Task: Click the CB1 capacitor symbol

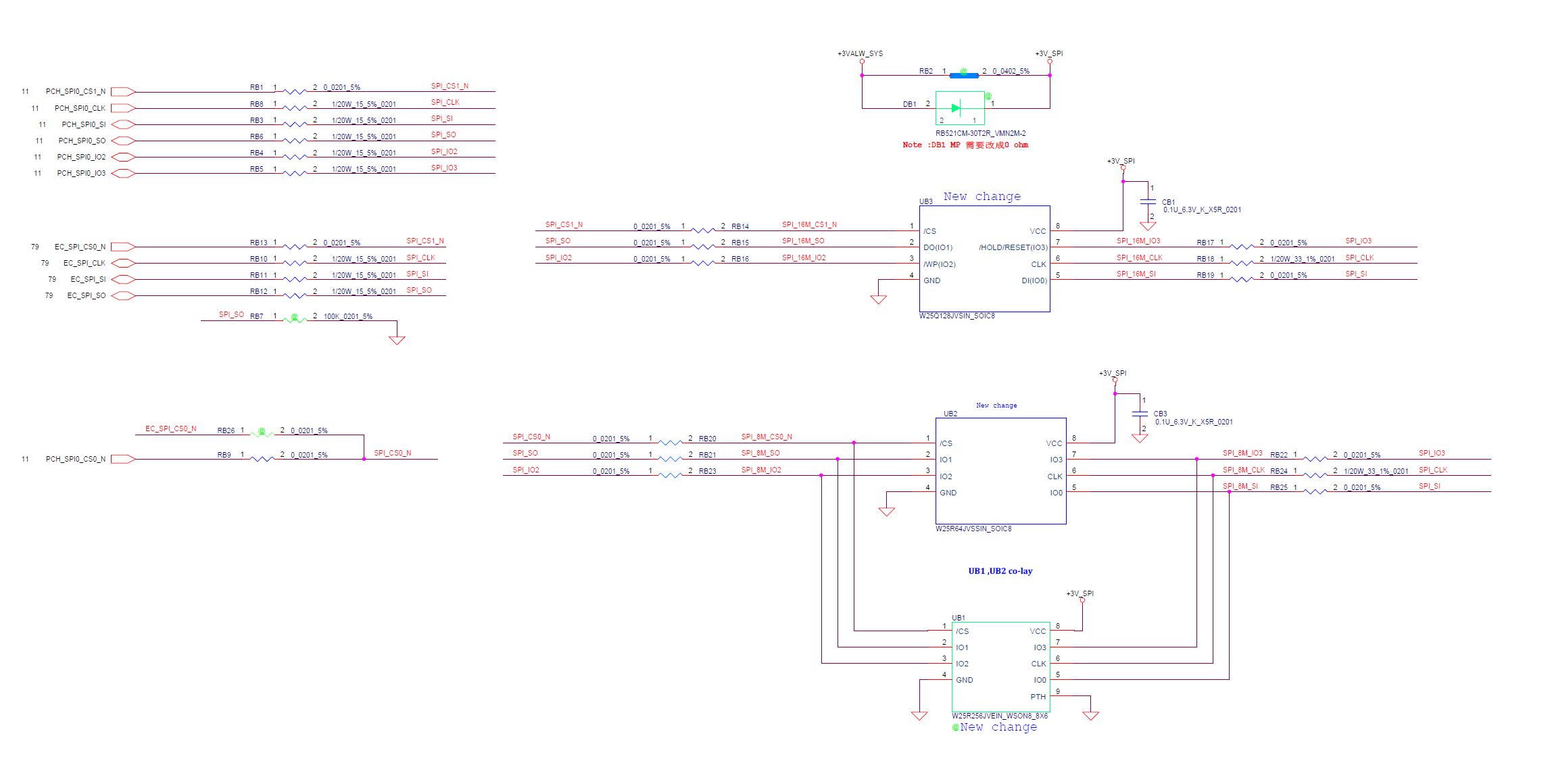Action: pyautogui.click(x=1148, y=201)
